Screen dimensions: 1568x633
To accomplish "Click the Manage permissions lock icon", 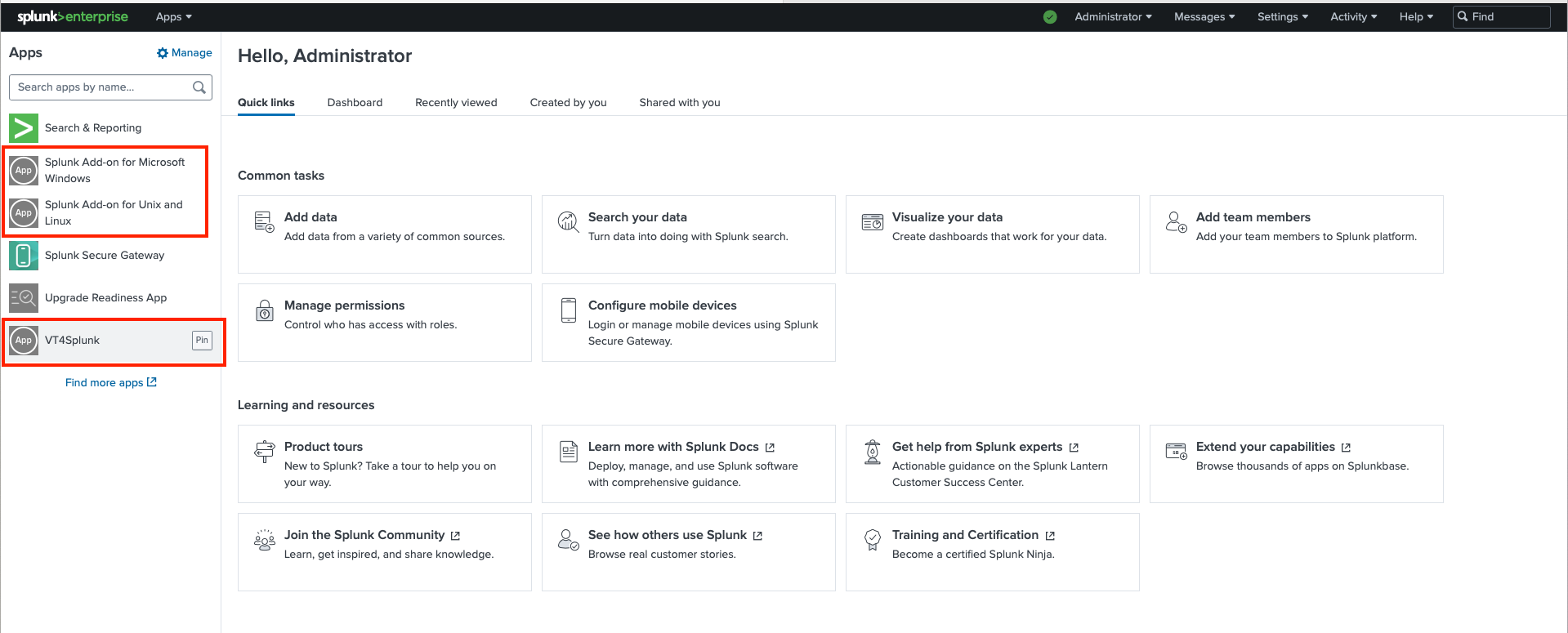I will coord(265,310).
